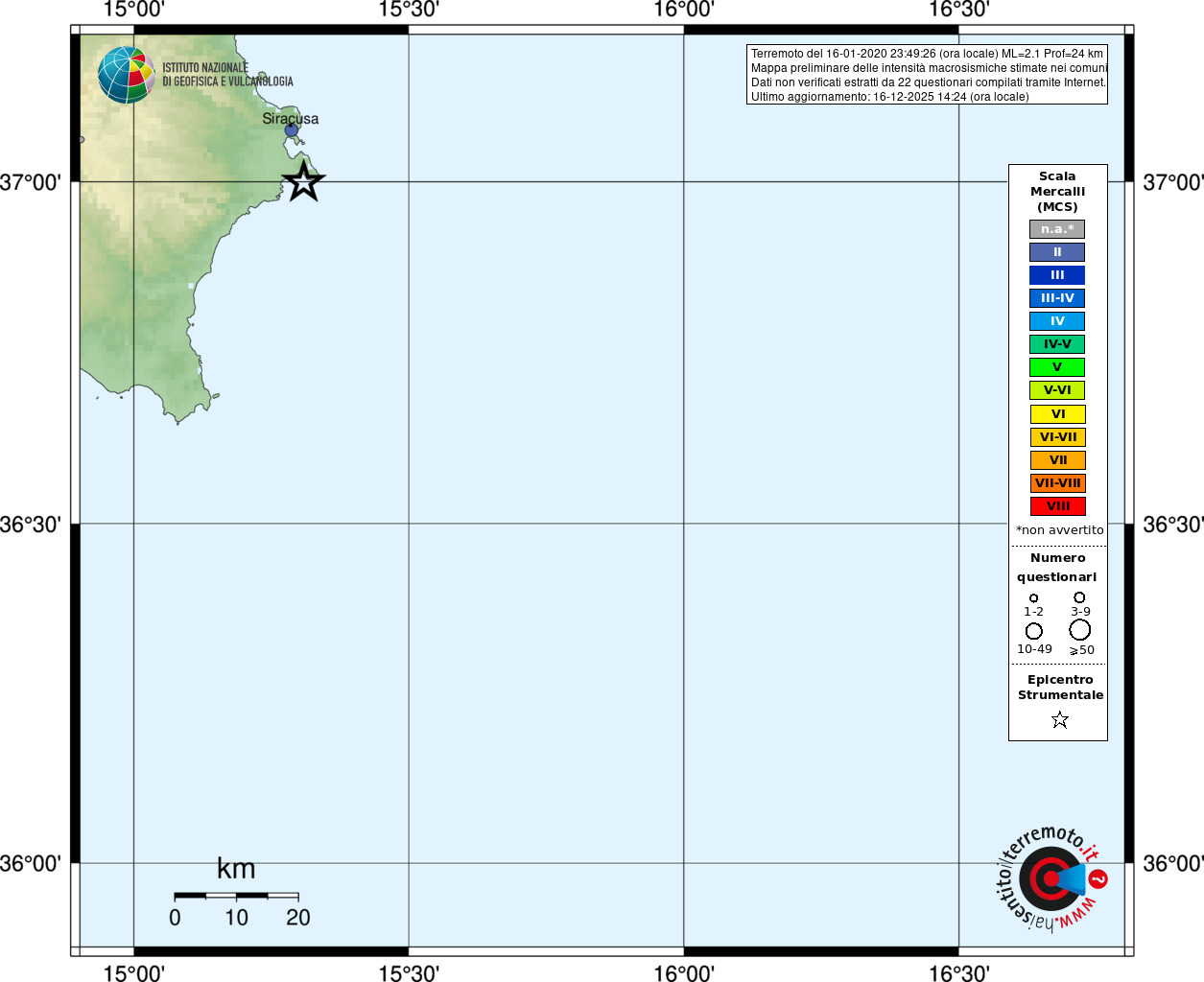
Task: Click the Numero questionari heading
Action: pyautogui.click(x=1057, y=568)
